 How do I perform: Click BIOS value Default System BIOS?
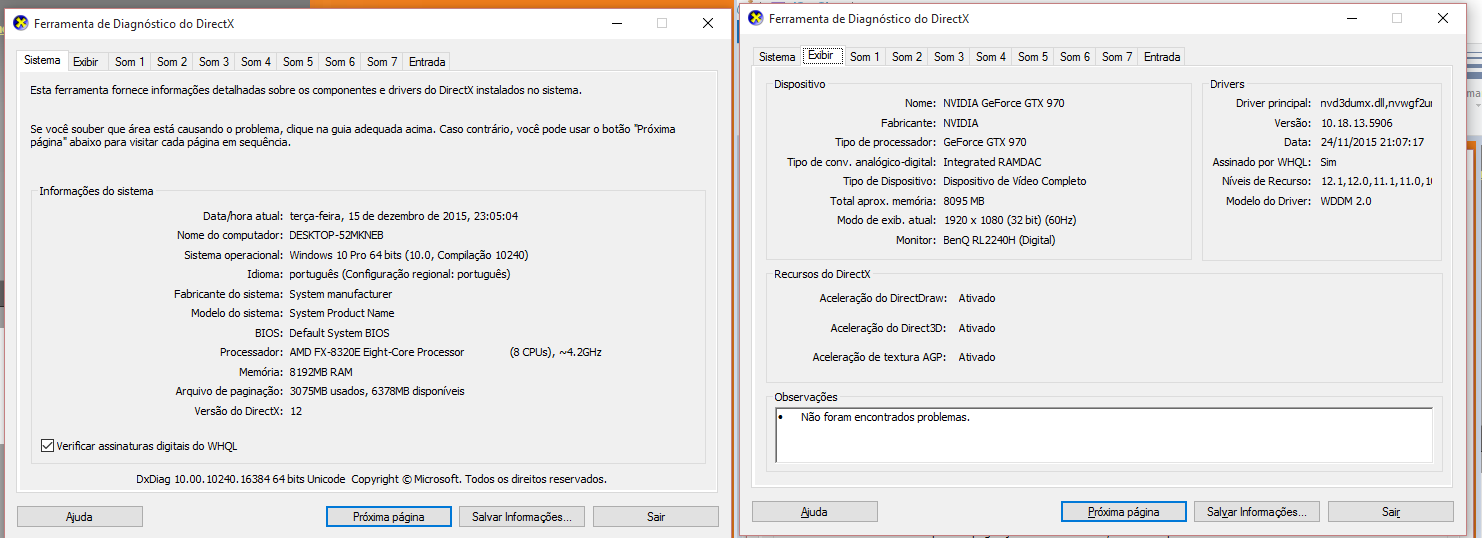point(339,333)
